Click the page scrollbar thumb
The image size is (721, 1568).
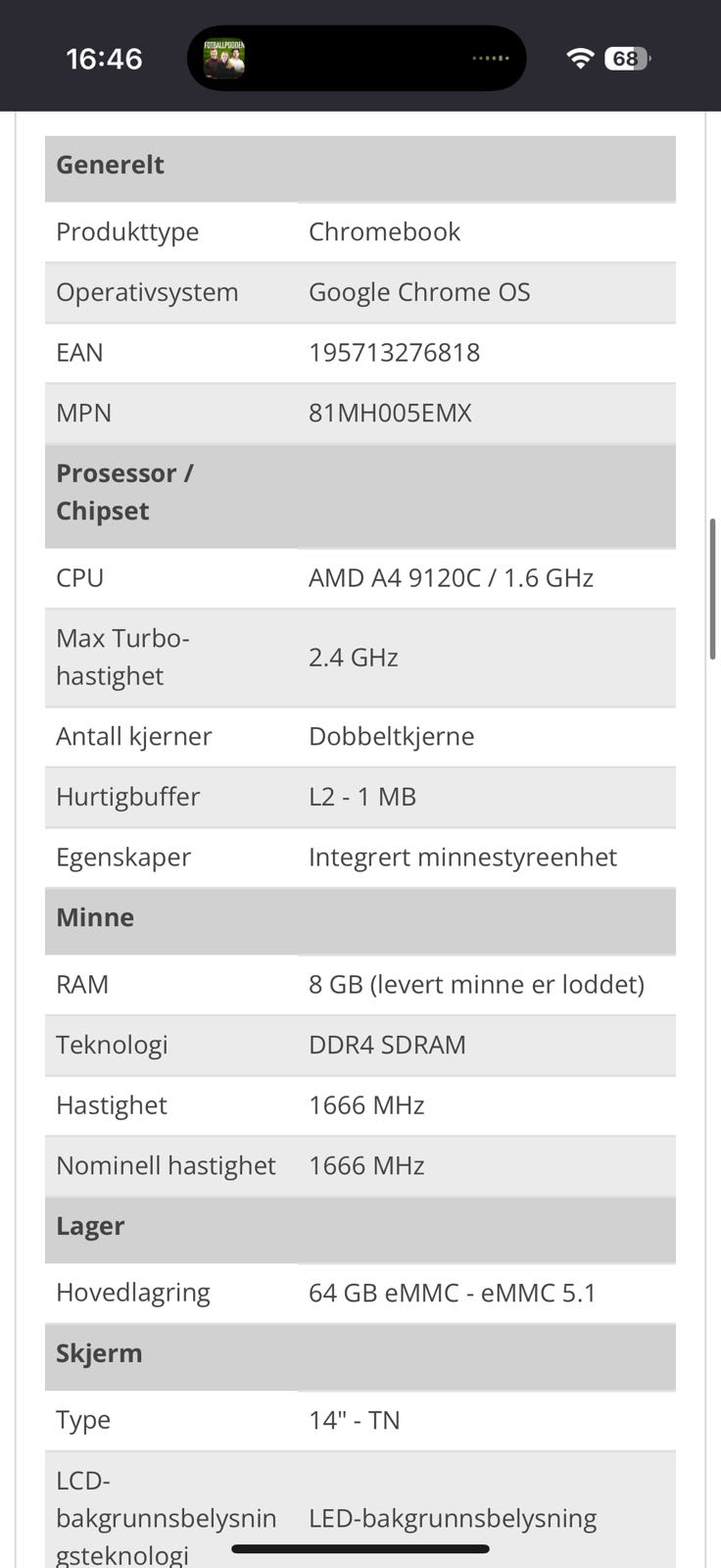tap(712, 590)
